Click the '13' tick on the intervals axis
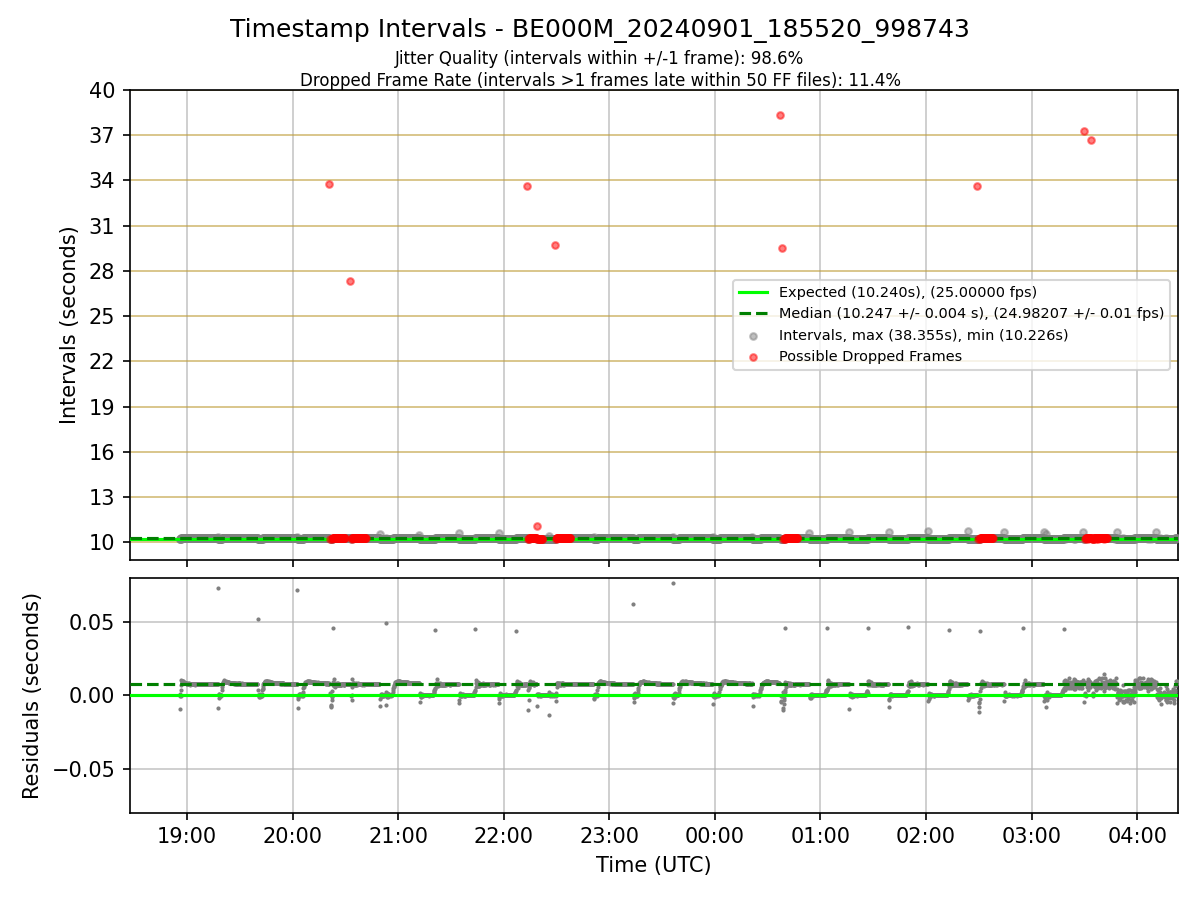 pos(104,498)
